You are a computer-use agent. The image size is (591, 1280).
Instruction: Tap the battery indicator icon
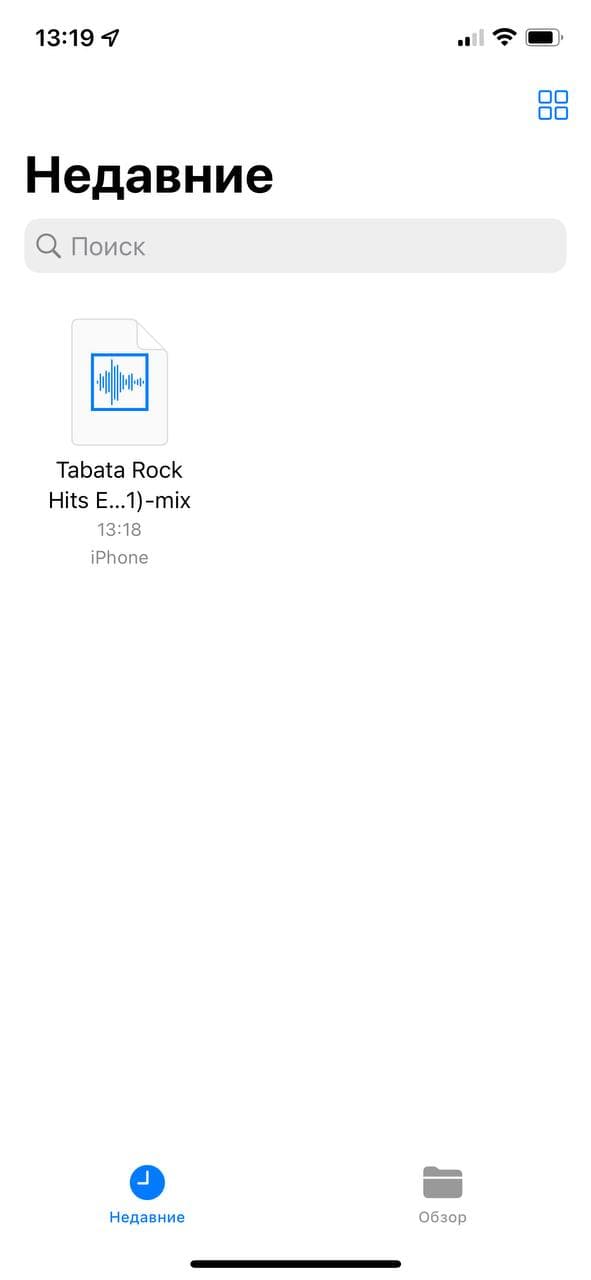coord(545,38)
